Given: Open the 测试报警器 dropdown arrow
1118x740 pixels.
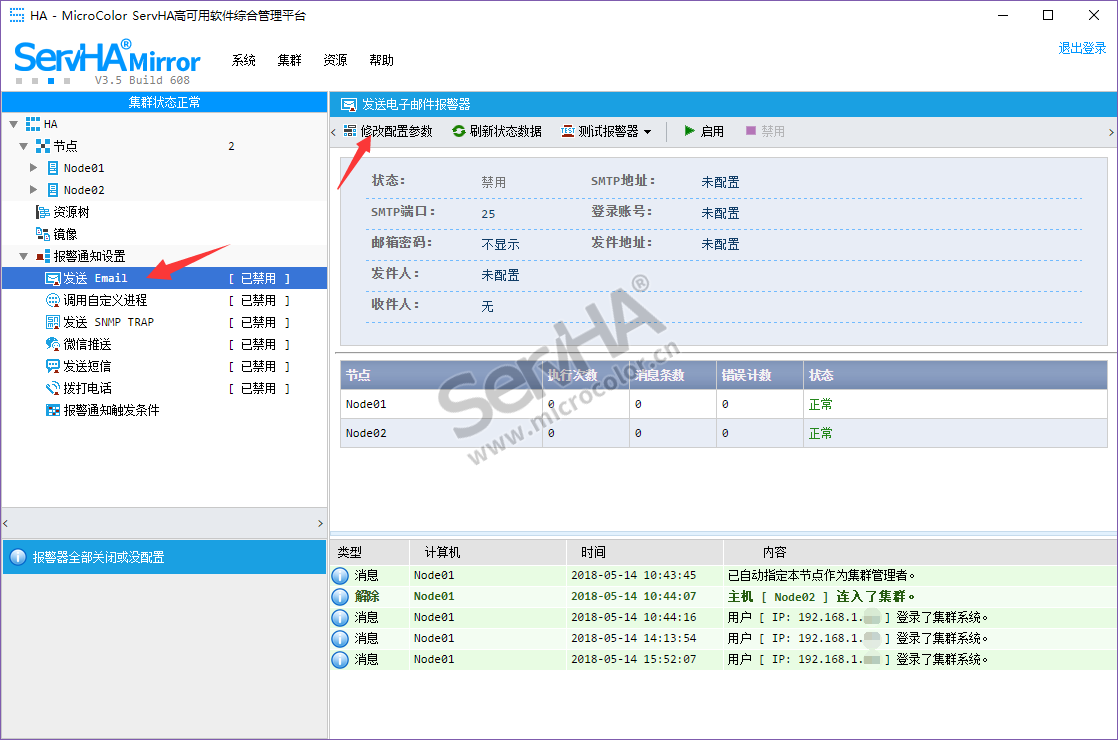Looking at the screenshot, I should tap(648, 132).
